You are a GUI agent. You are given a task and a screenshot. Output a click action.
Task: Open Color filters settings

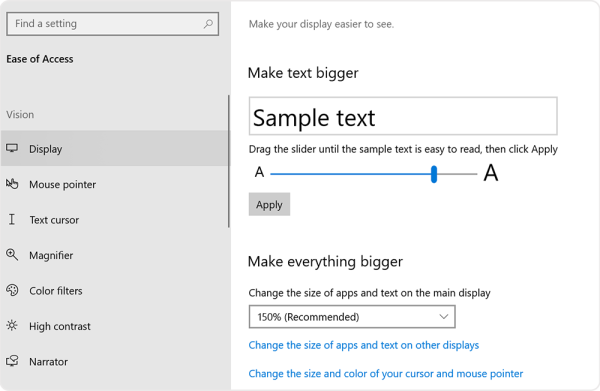tap(115, 291)
